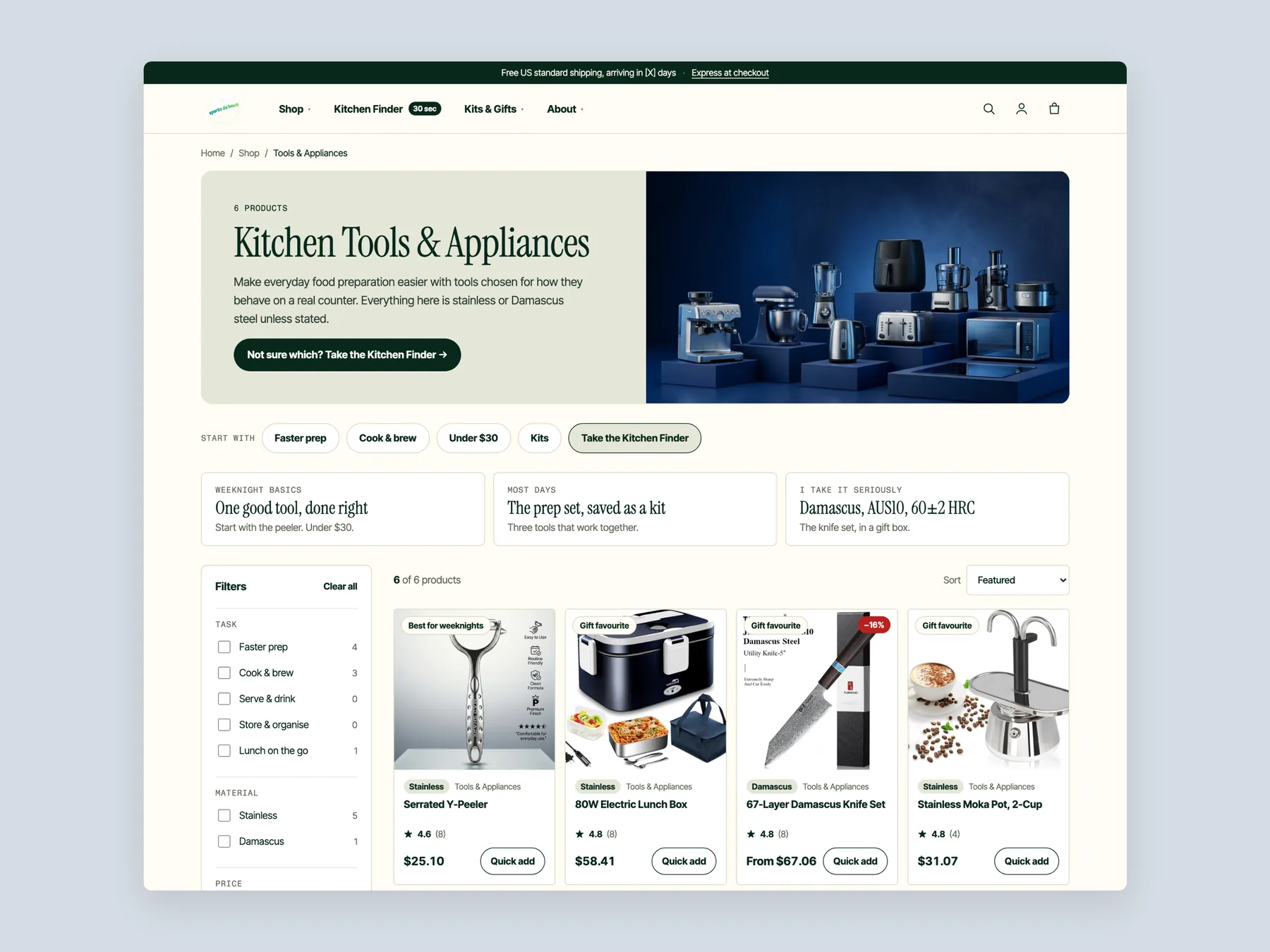Select the Kits chip
The image size is (1270, 952).
(x=540, y=438)
